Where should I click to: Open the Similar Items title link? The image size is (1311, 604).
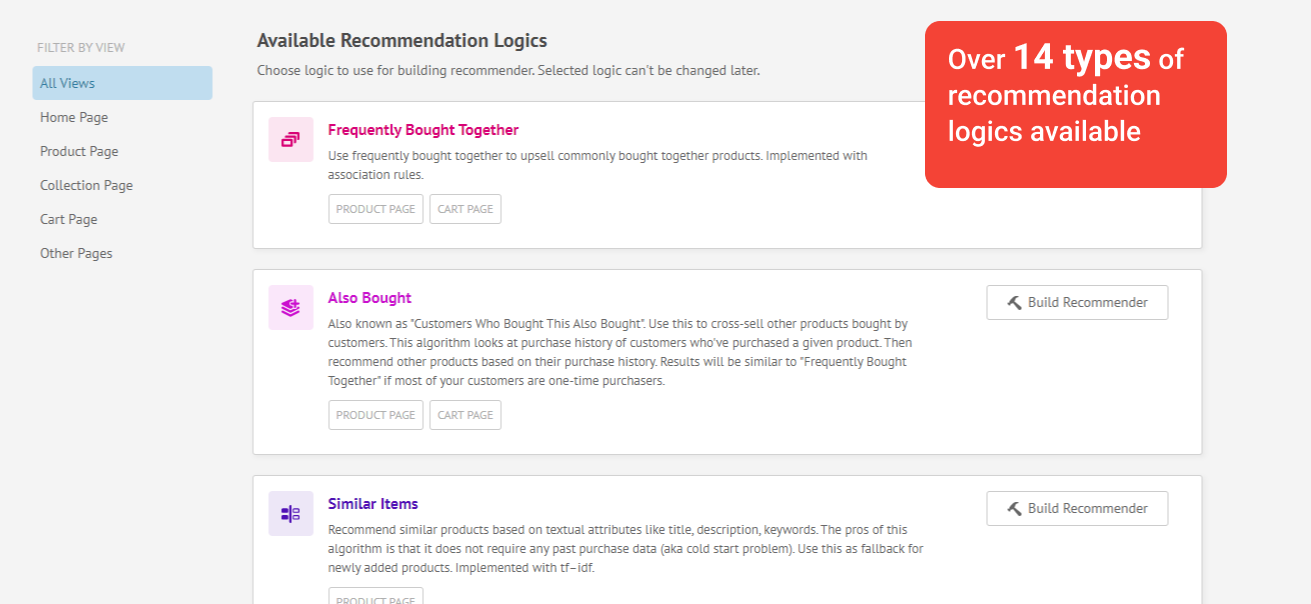click(x=373, y=504)
